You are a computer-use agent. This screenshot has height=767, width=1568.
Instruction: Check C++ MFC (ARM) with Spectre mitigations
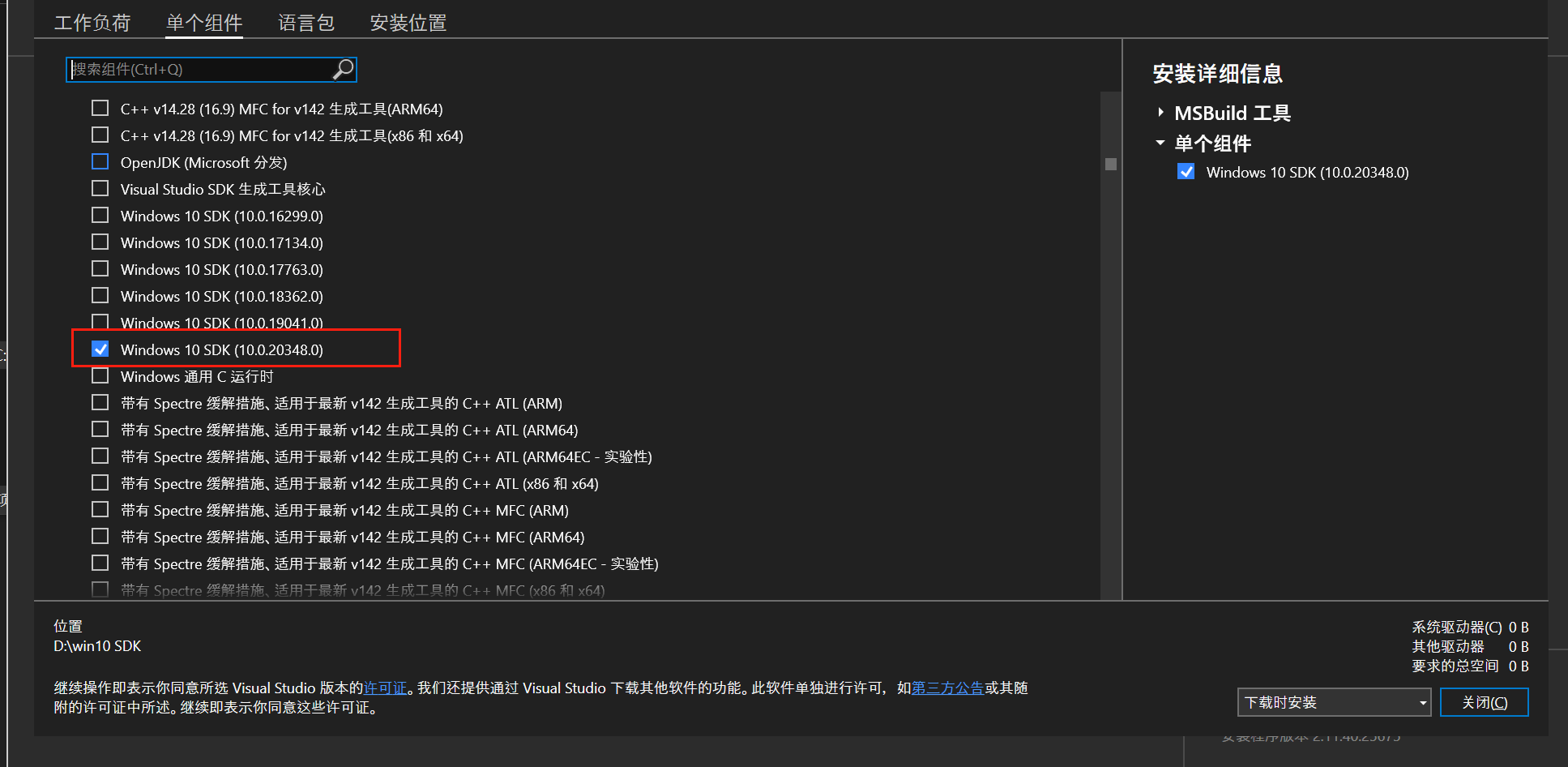100,509
